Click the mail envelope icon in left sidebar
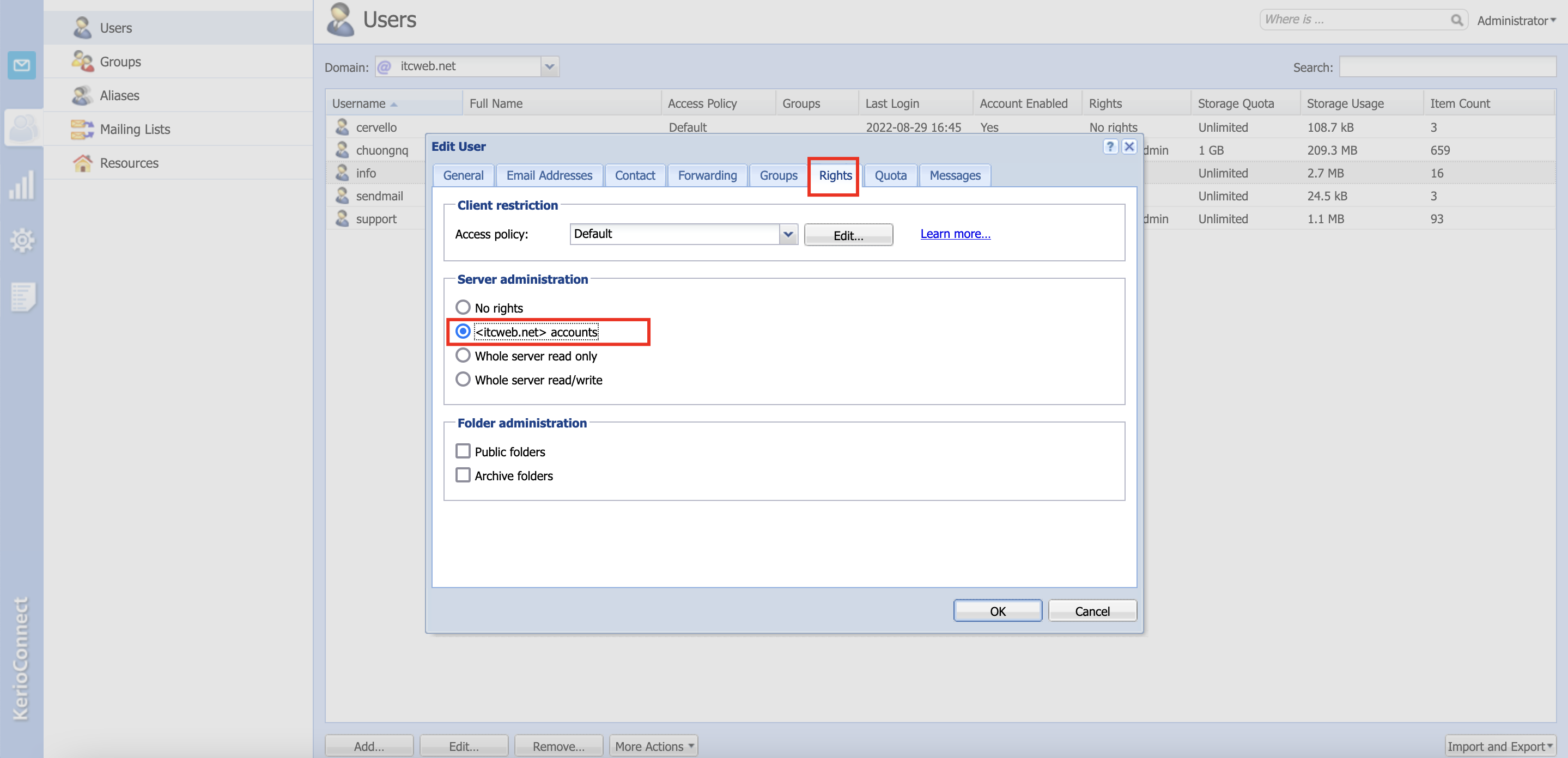 (x=22, y=65)
